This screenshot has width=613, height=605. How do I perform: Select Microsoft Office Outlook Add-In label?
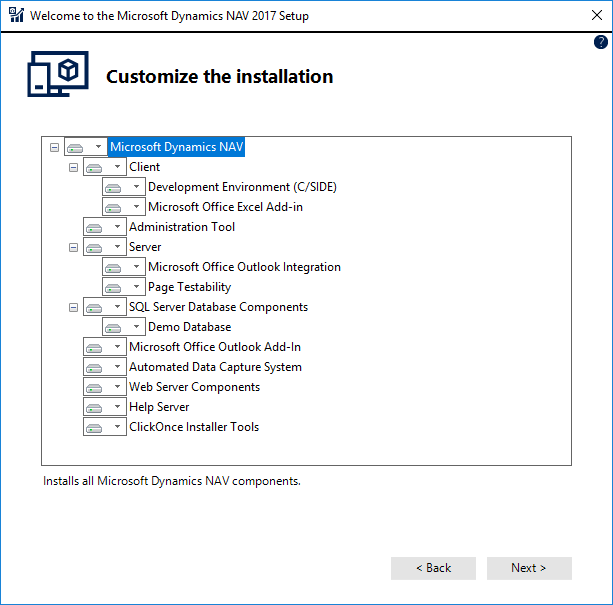tap(215, 347)
